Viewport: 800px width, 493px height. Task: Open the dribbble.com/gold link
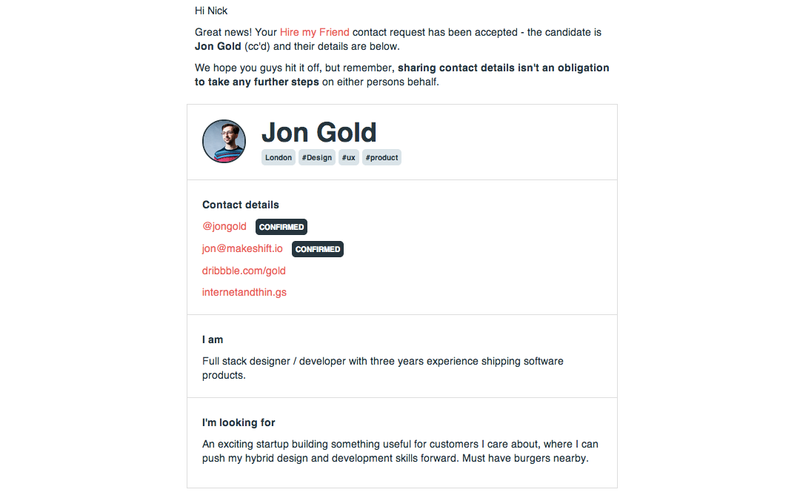point(244,270)
